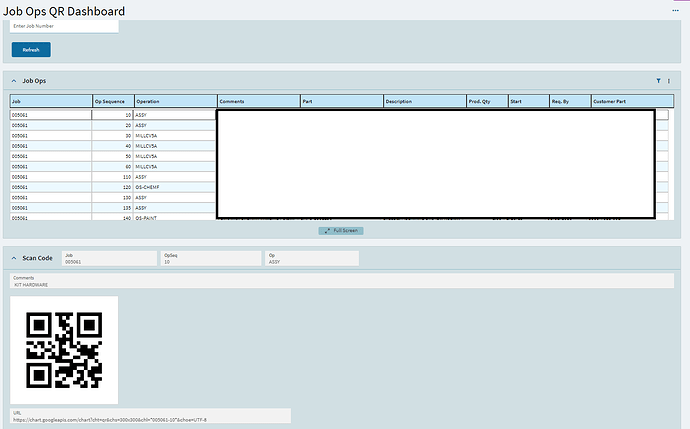This screenshot has width=690, height=429.
Task: Open the Job Ops panel options menu
Action: (669, 81)
